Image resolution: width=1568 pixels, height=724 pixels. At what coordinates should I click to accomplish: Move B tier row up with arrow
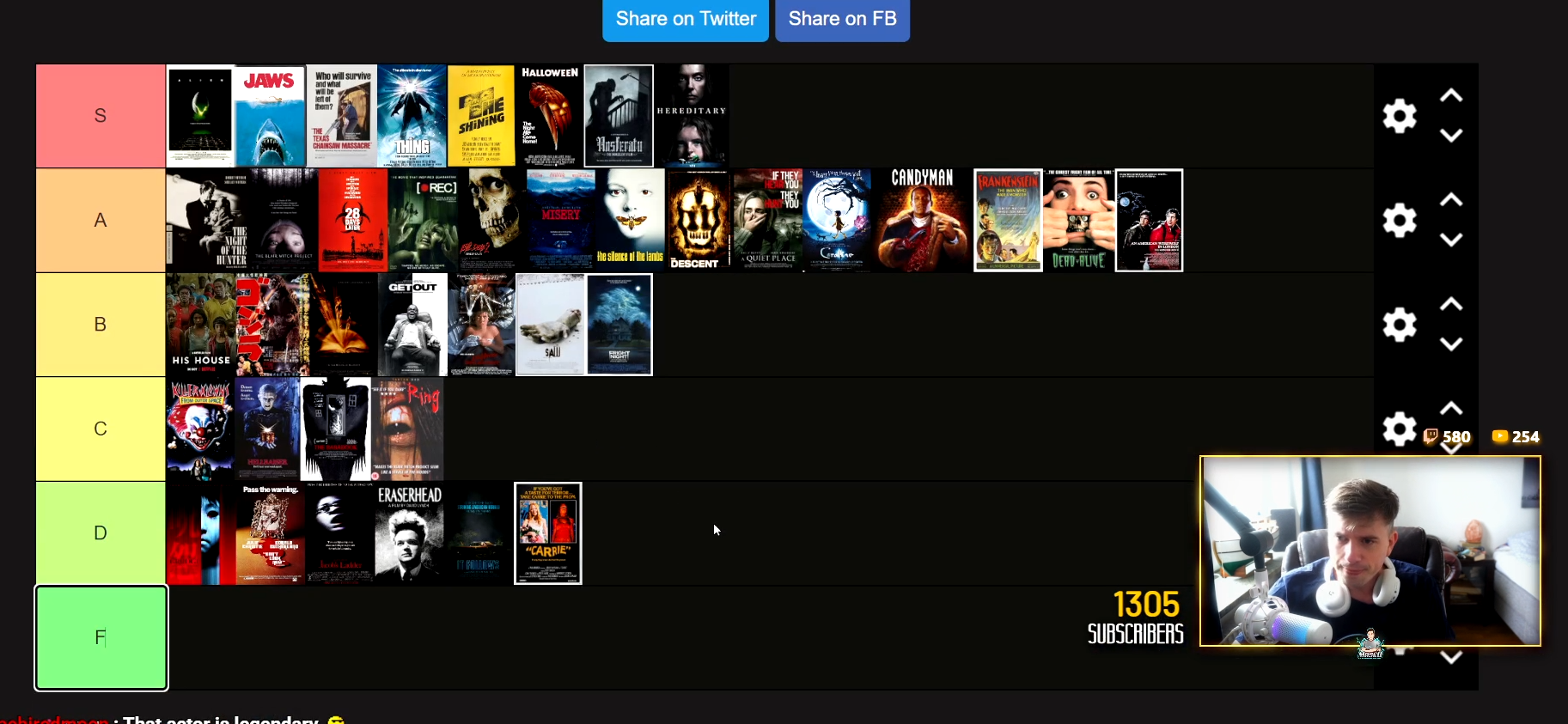1451,304
